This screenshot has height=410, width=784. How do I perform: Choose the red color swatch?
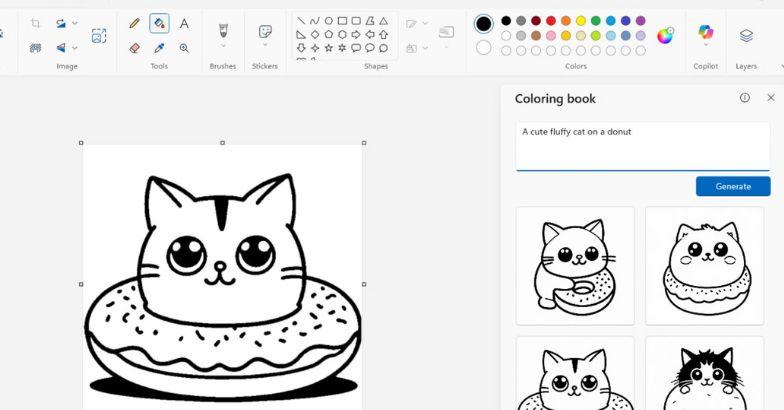click(x=550, y=20)
